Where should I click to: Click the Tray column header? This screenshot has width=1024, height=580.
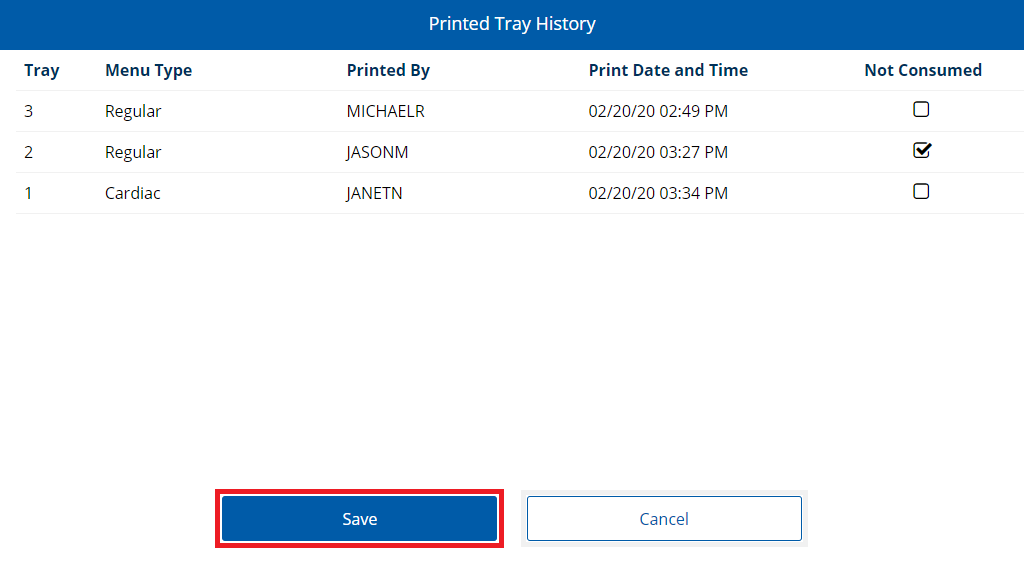tap(42, 70)
